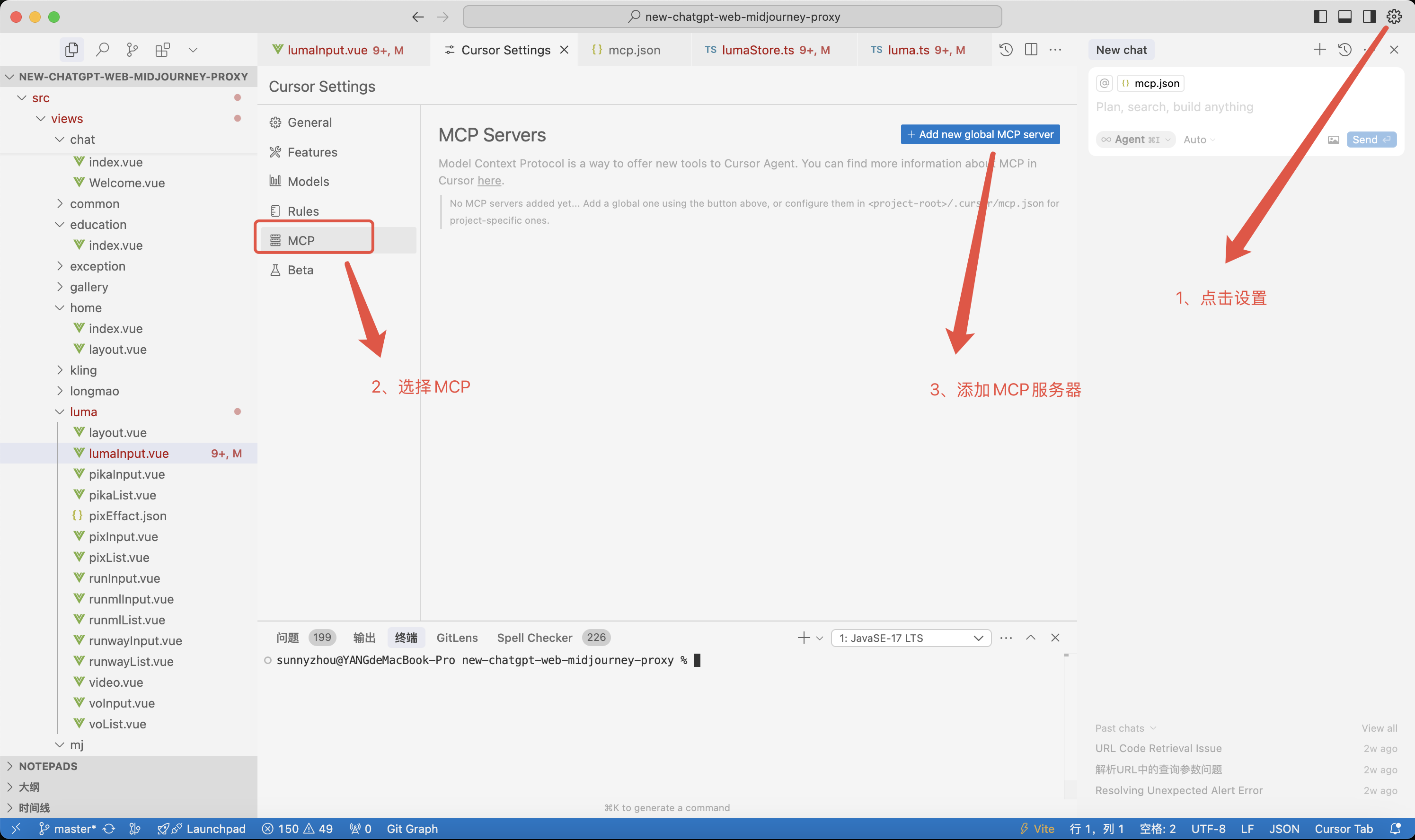Open the JavaSE-17 LTS terminal dropdown
1415x840 pixels.
[x=911, y=638]
